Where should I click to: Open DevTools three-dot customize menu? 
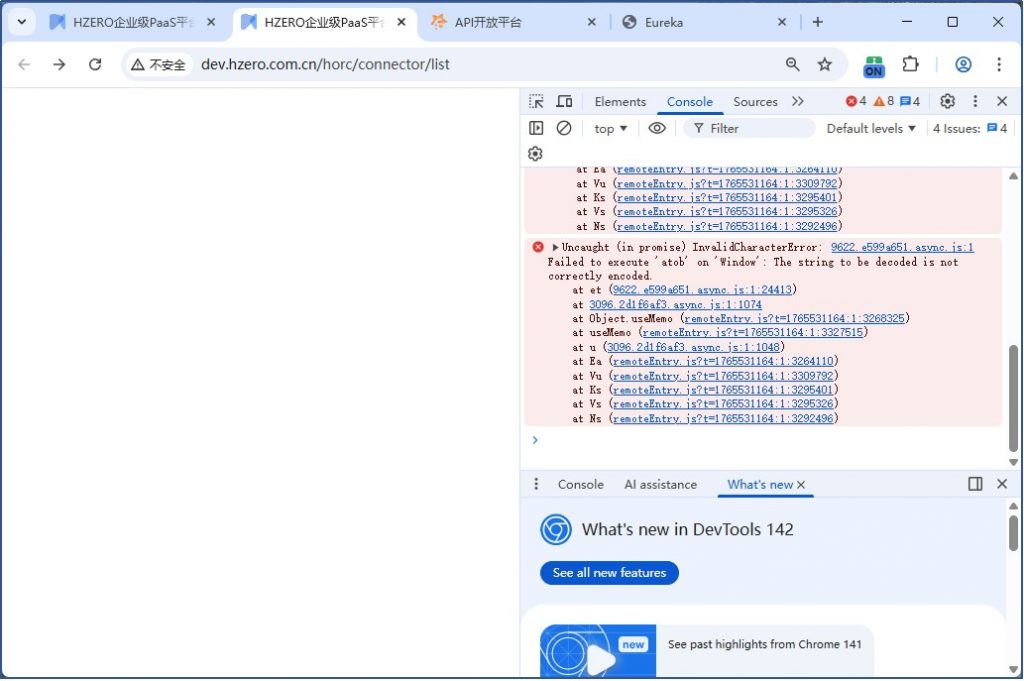pyautogui.click(x=975, y=101)
